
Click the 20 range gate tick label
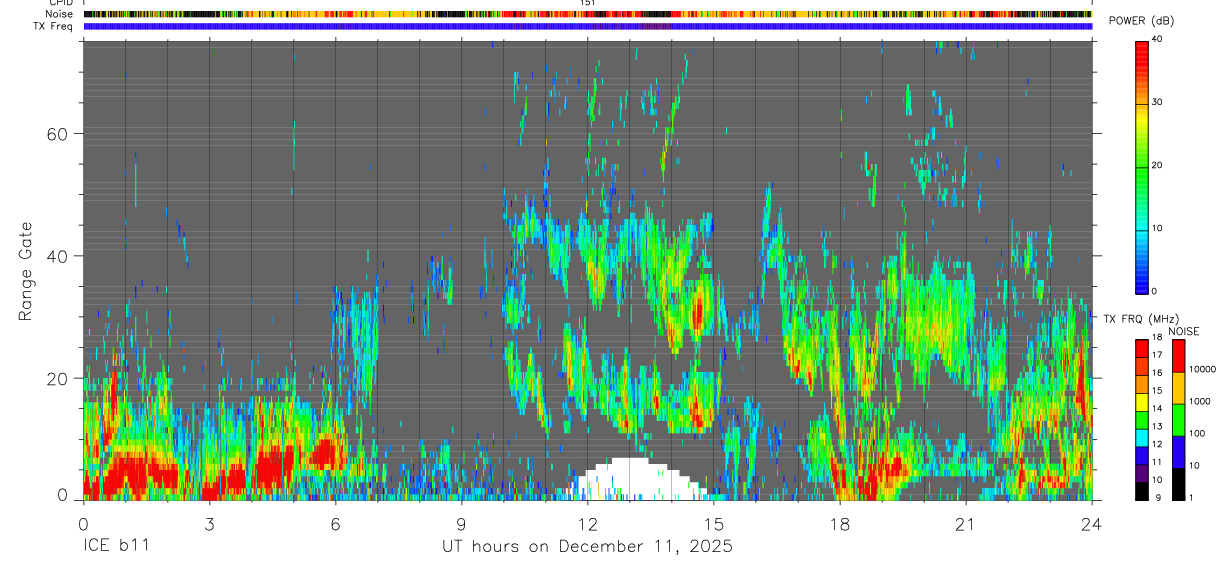pyautogui.click(x=58, y=378)
